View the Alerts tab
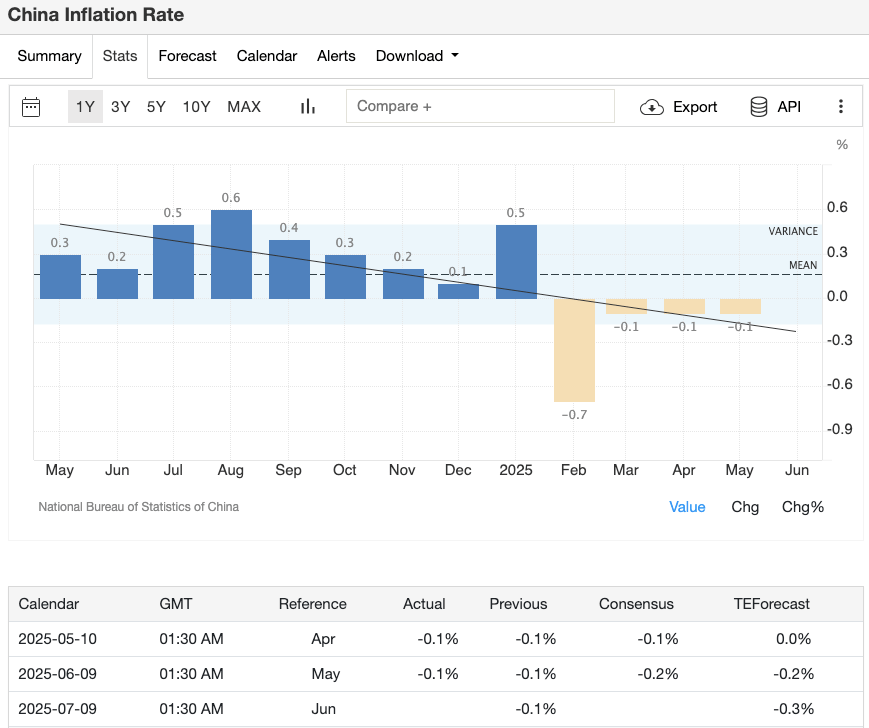Image resolution: width=869 pixels, height=728 pixels. coord(336,56)
